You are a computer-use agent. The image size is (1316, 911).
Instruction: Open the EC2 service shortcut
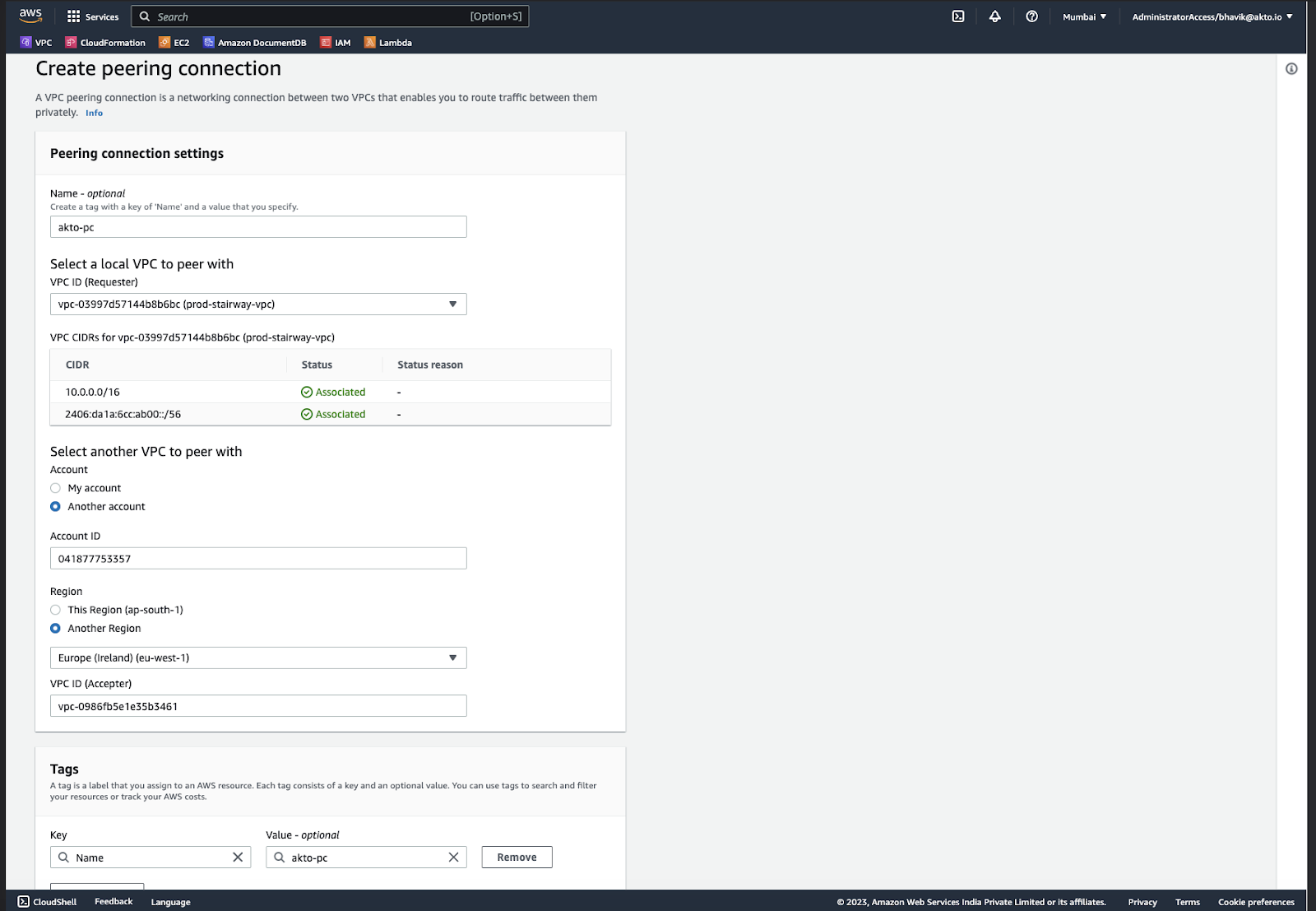click(x=174, y=43)
